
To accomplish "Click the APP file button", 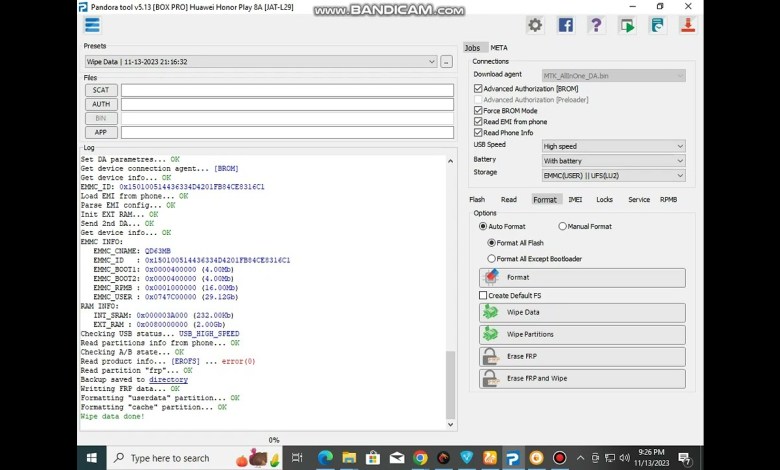I will click(x=101, y=132).
